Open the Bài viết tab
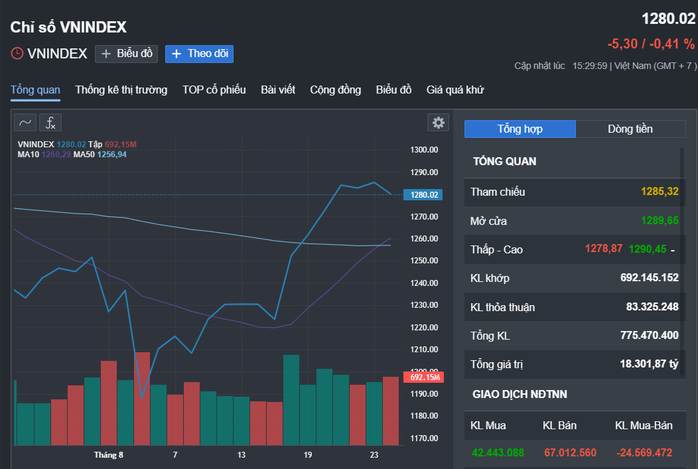Screen dimensions: 698x469 tap(278, 90)
